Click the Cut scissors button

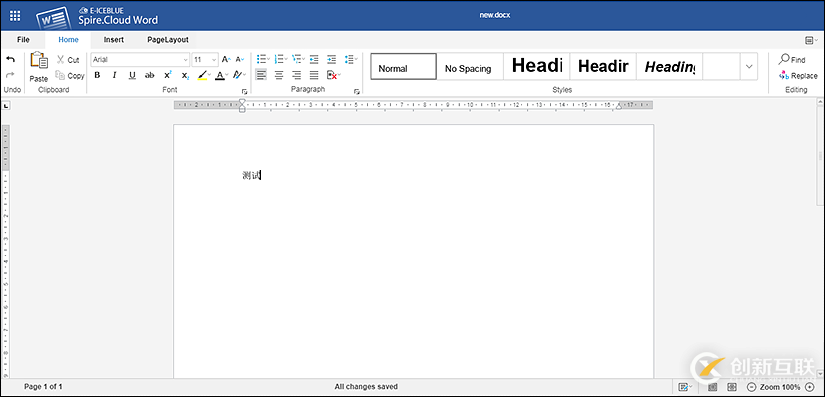tap(68, 60)
